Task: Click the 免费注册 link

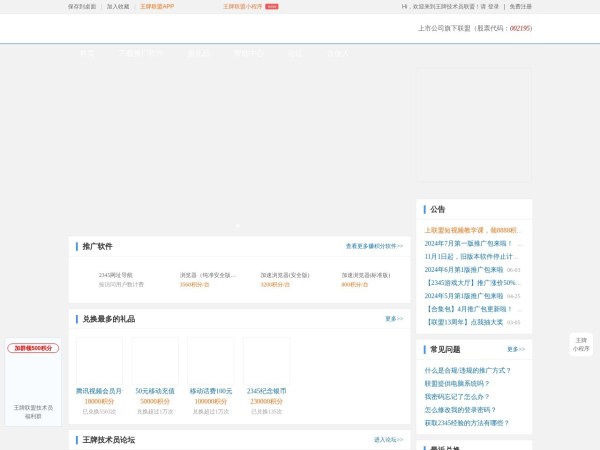Action: pyautogui.click(x=520, y=6)
